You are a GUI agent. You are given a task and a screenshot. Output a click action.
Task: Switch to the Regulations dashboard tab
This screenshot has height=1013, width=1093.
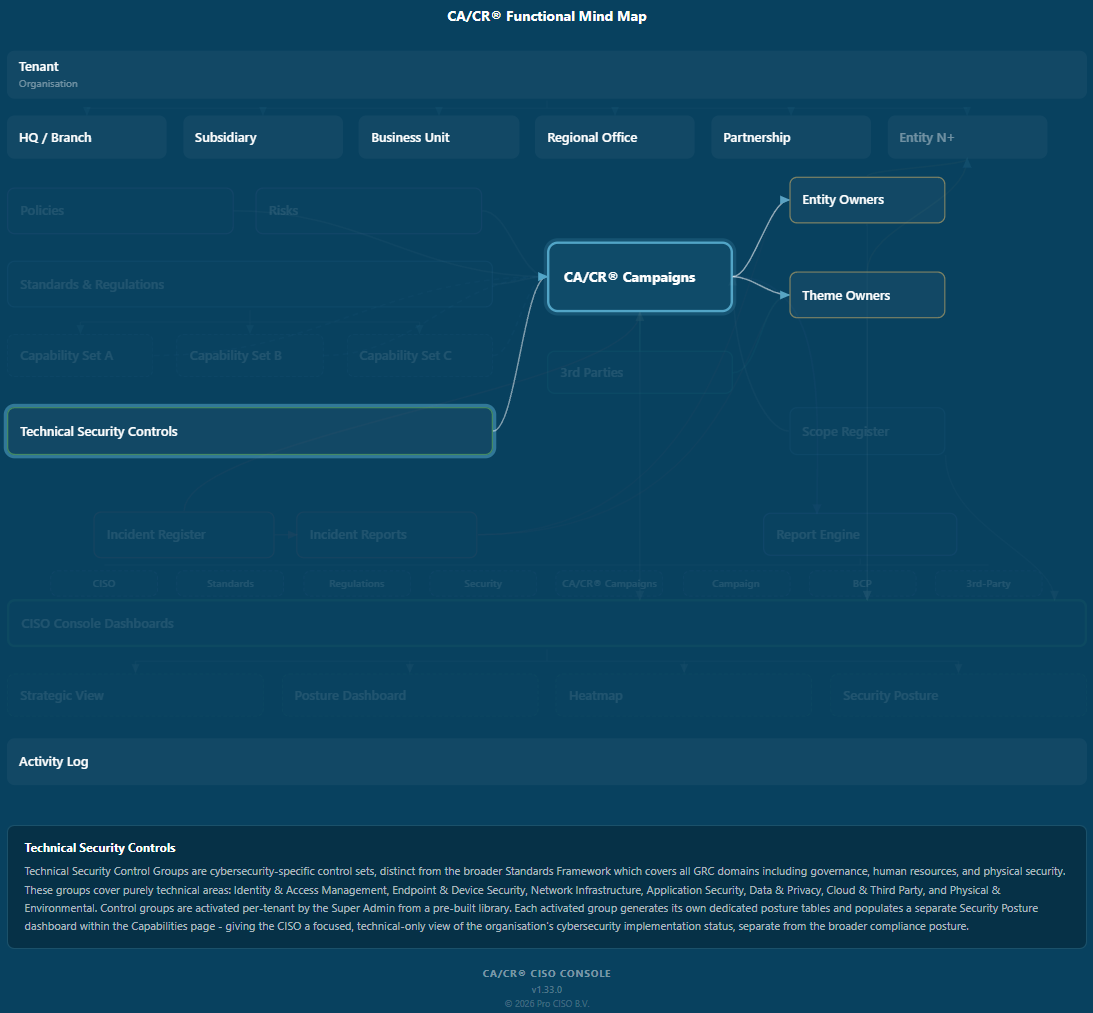357,584
